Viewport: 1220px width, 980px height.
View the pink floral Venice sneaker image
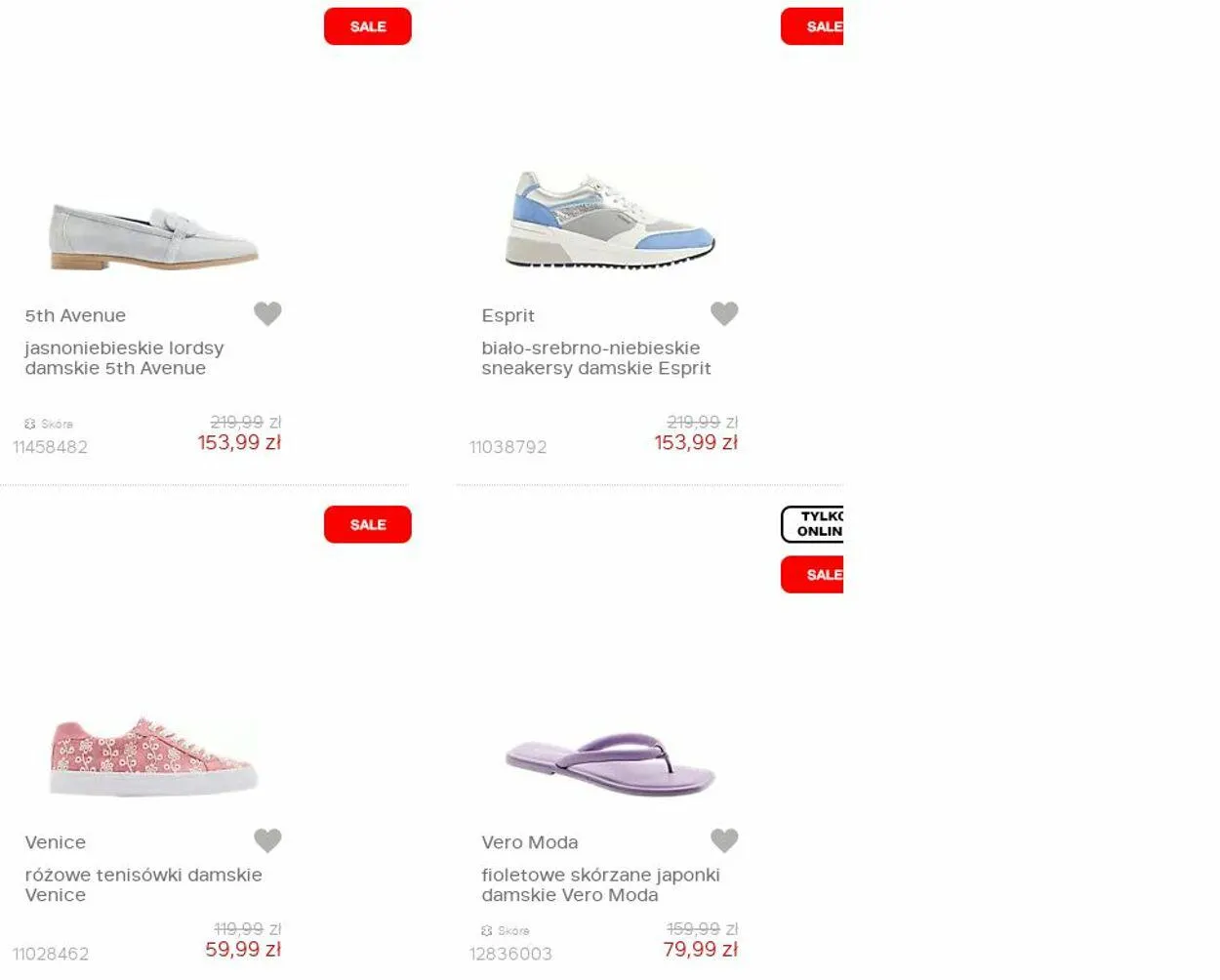pos(154,756)
